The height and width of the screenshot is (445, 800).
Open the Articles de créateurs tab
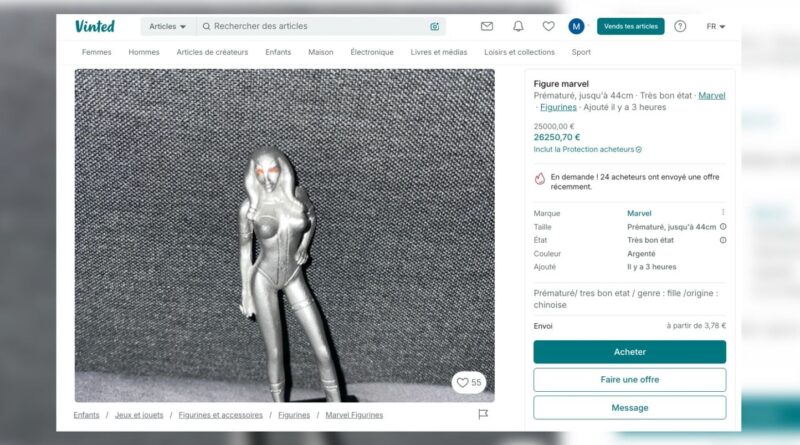212,52
